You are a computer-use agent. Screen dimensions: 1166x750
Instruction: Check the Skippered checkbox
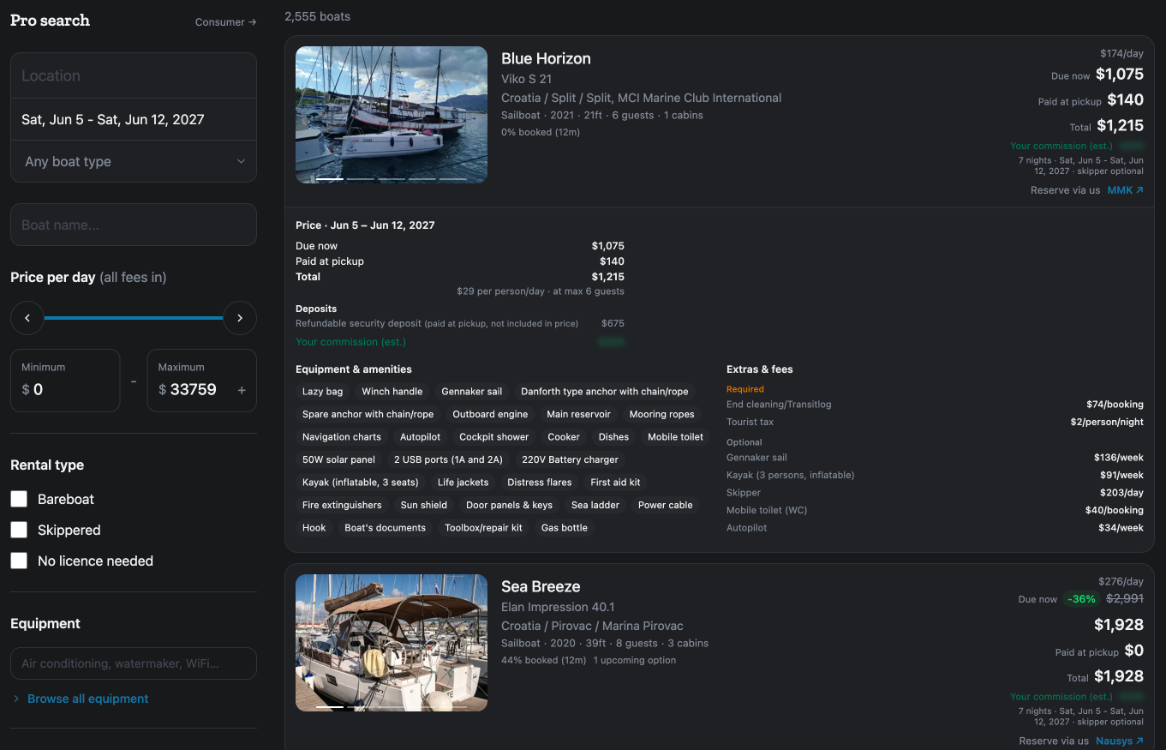tap(19, 530)
